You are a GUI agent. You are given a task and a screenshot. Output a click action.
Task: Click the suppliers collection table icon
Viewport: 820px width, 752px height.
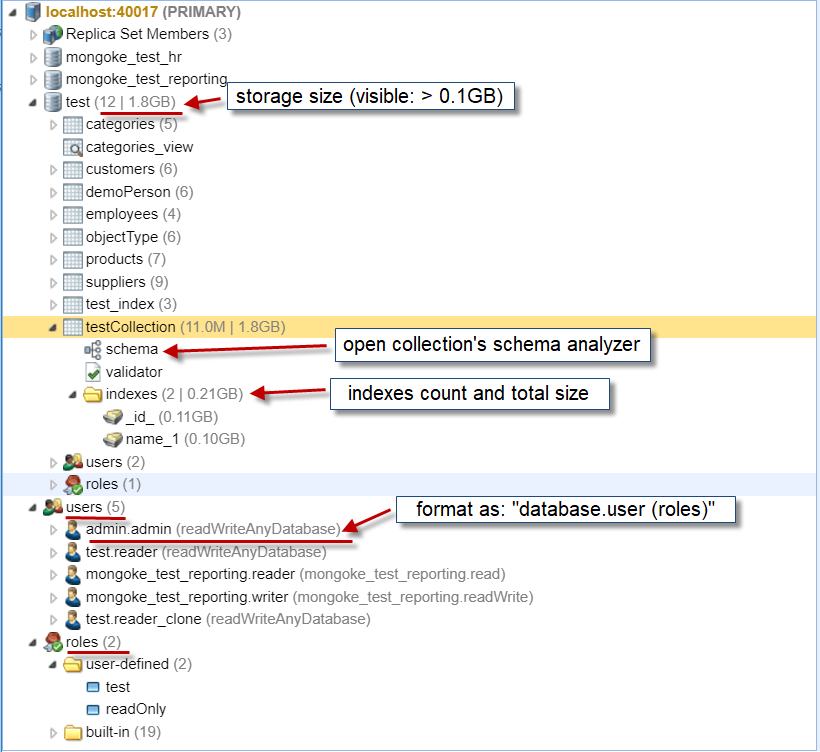(73, 282)
